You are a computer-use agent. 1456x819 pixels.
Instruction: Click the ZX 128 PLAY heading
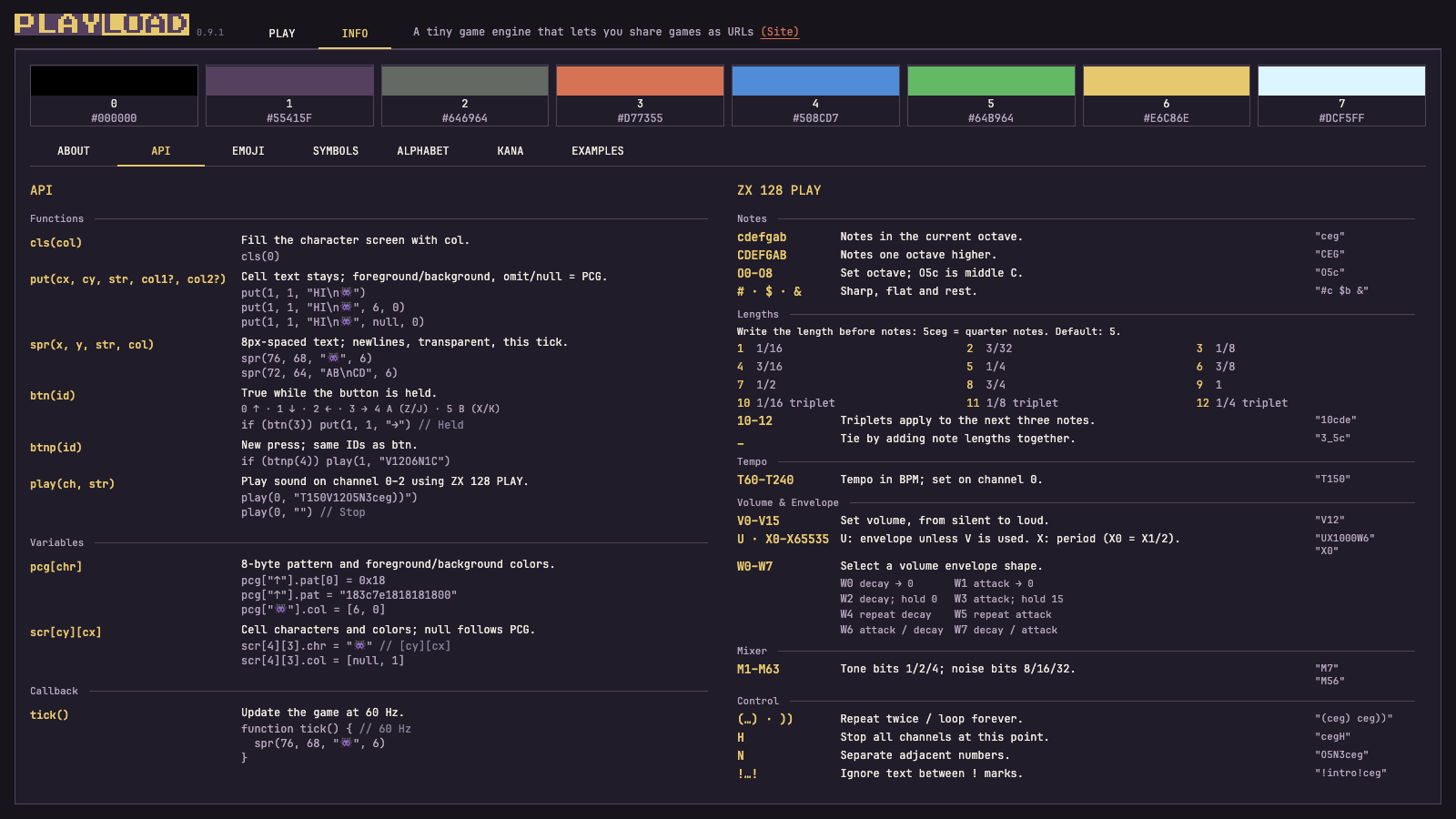click(779, 190)
